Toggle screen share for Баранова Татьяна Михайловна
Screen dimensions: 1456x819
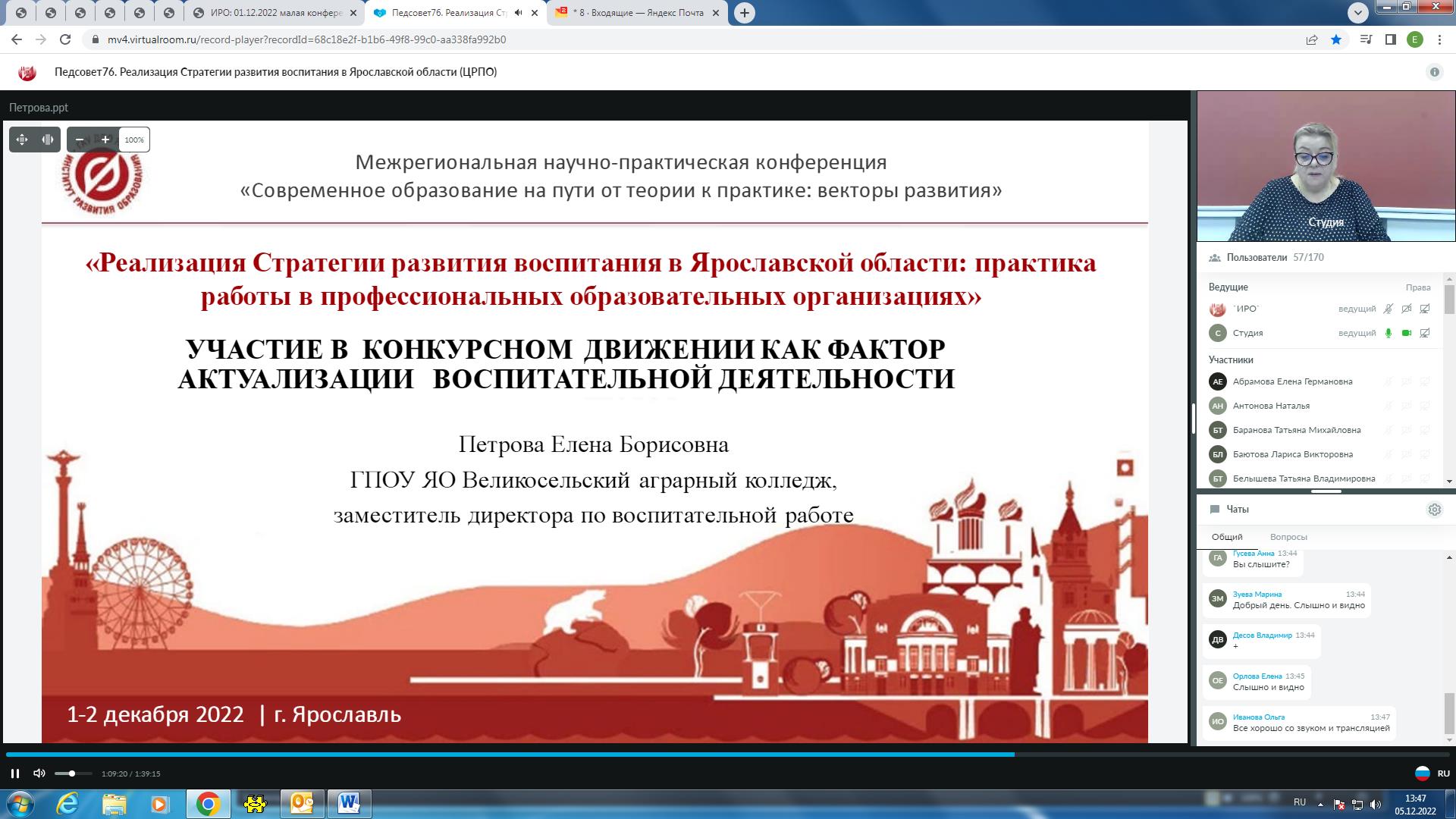[x=1425, y=430]
